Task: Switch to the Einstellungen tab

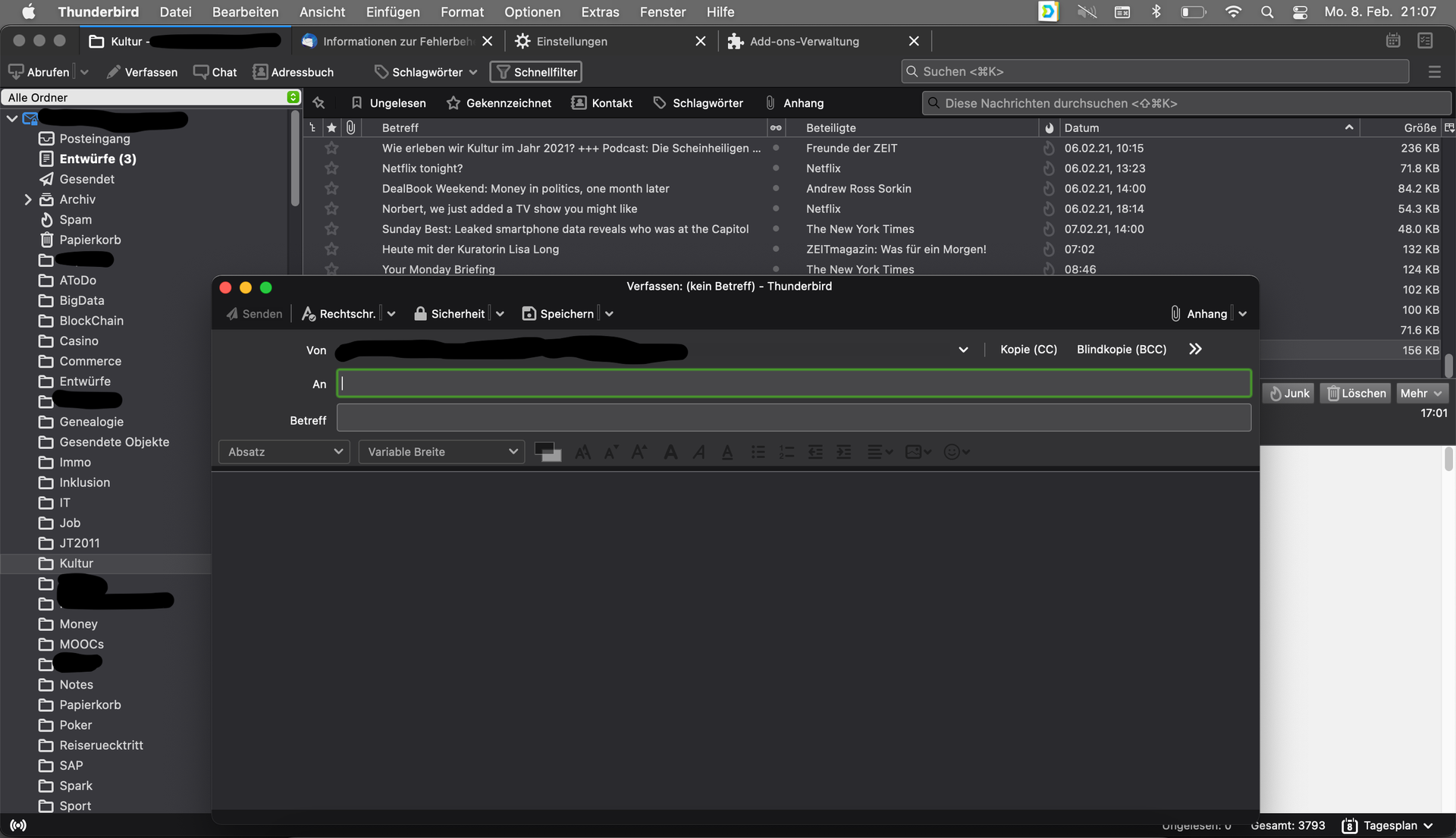Action: tap(572, 42)
